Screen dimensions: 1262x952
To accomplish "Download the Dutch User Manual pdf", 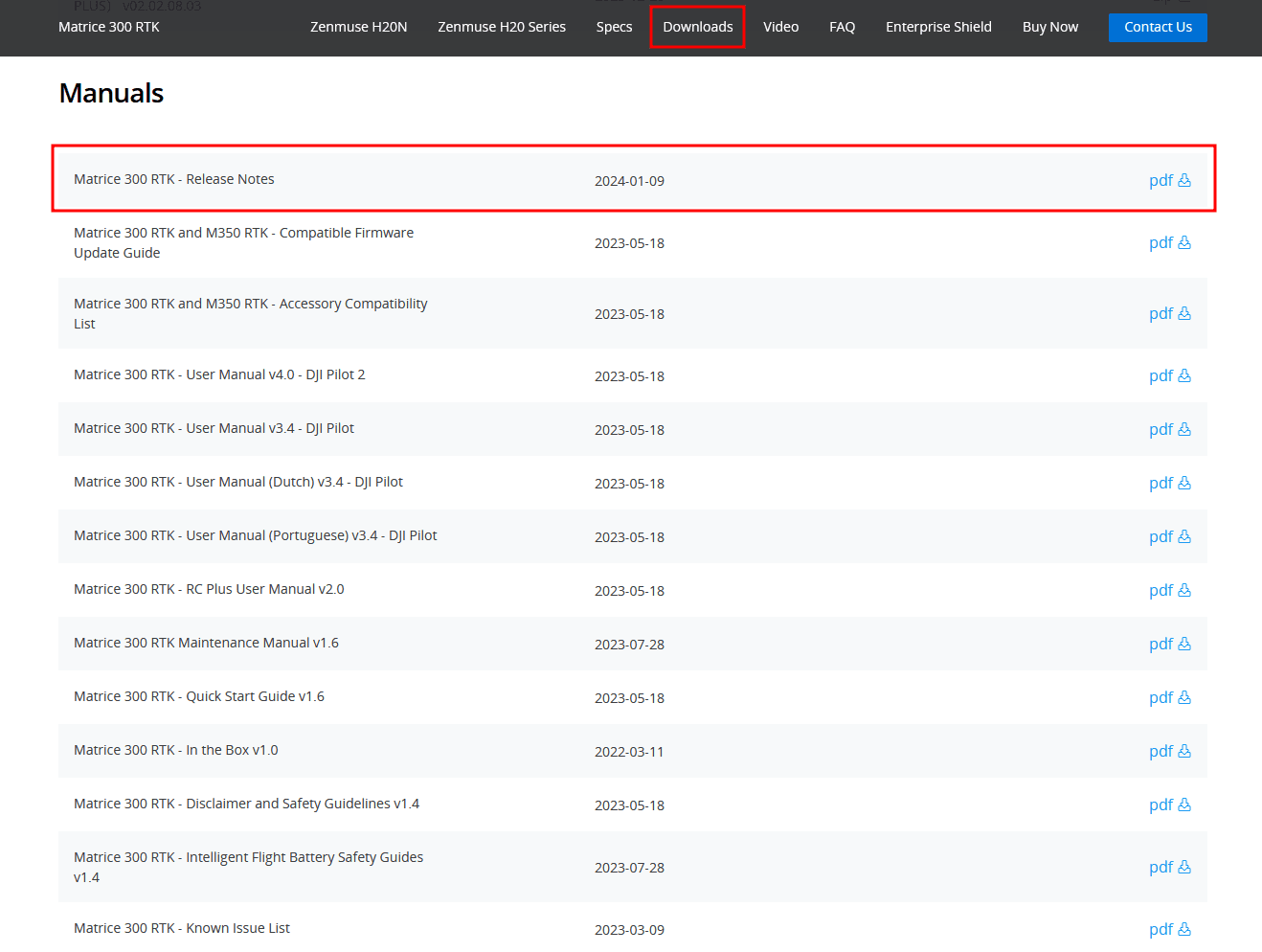I will point(1169,483).
